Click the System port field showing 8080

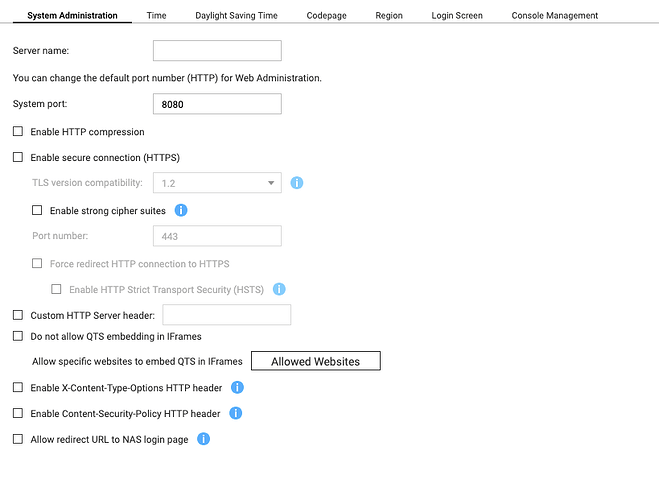coord(217,104)
